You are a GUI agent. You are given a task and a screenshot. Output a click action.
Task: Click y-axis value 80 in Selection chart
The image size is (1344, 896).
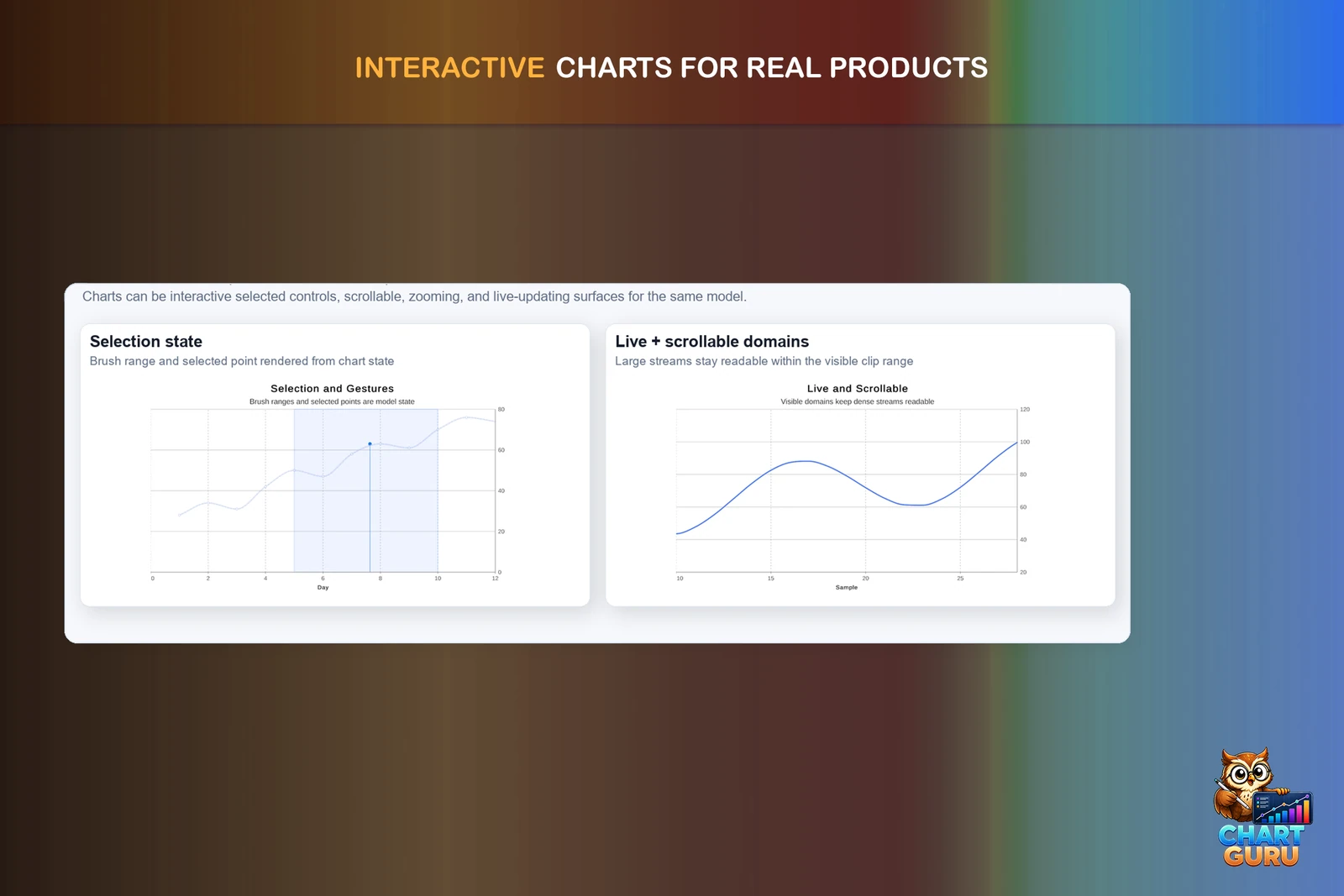501,410
